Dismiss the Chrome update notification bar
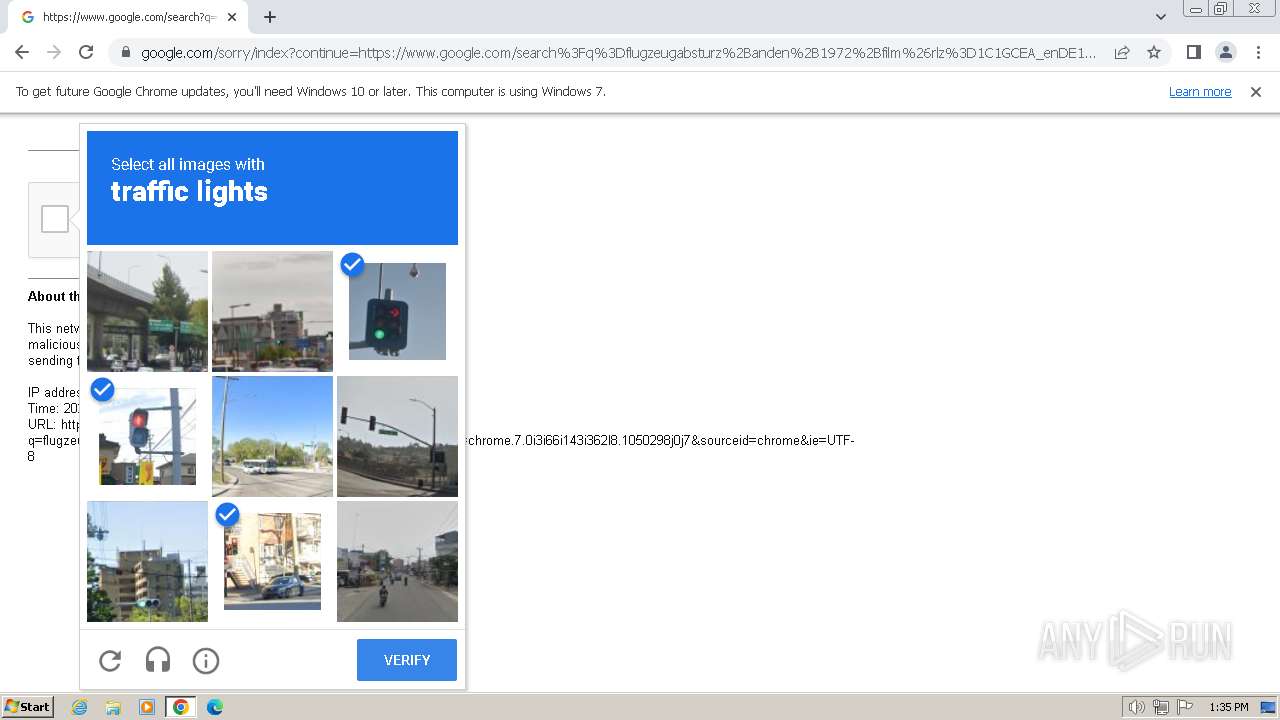The width and height of the screenshot is (1280, 720). 1256,92
